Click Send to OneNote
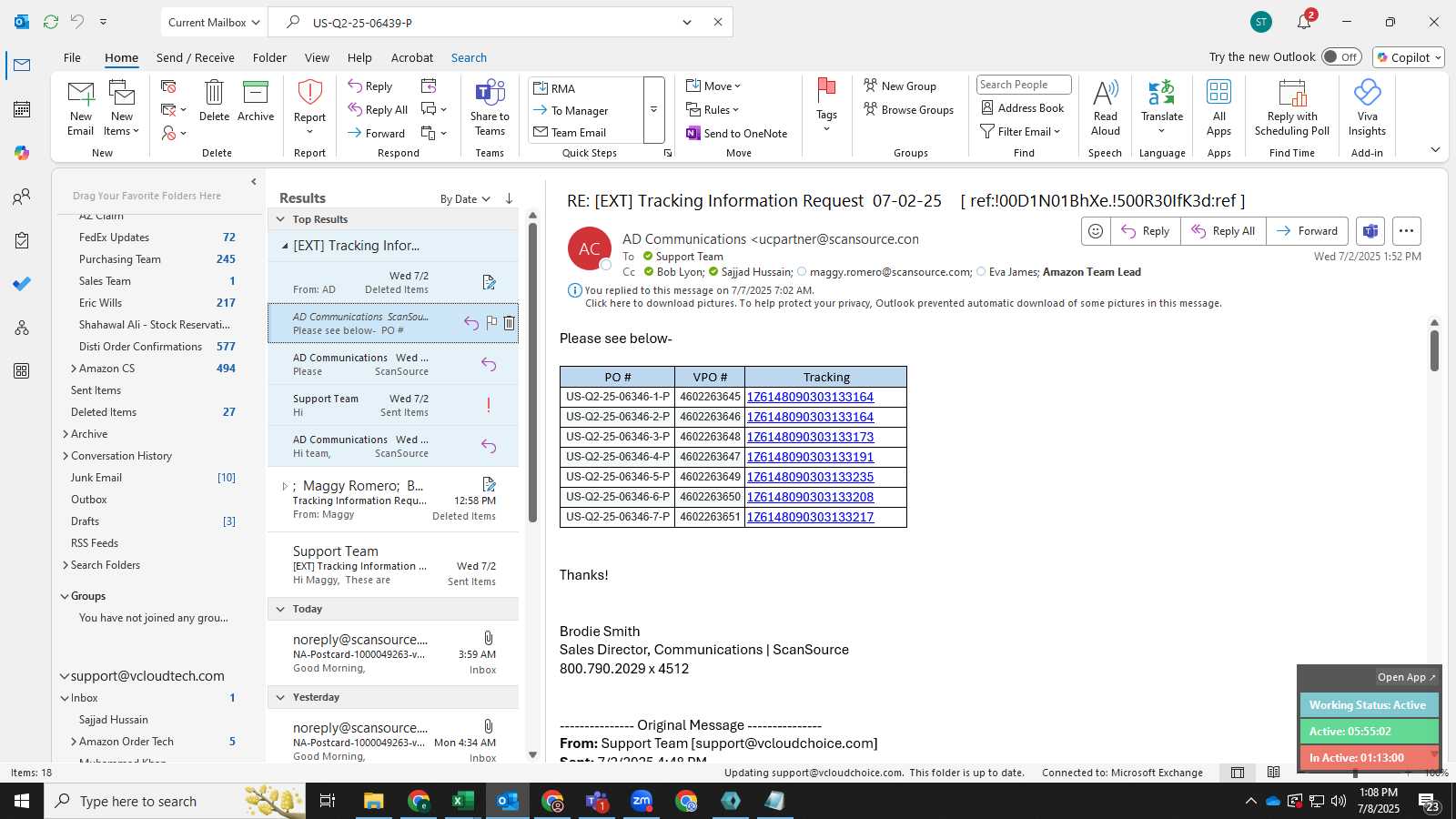The image size is (1456, 819). click(x=737, y=133)
